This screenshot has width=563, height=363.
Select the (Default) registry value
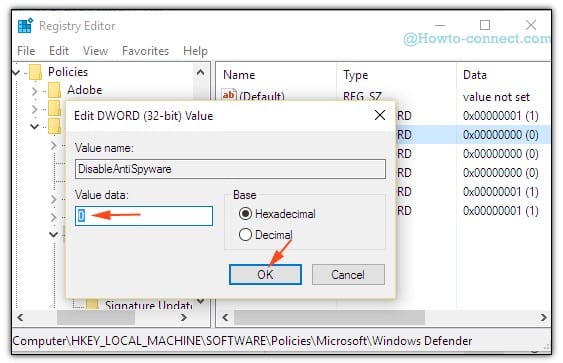click(262, 96)
